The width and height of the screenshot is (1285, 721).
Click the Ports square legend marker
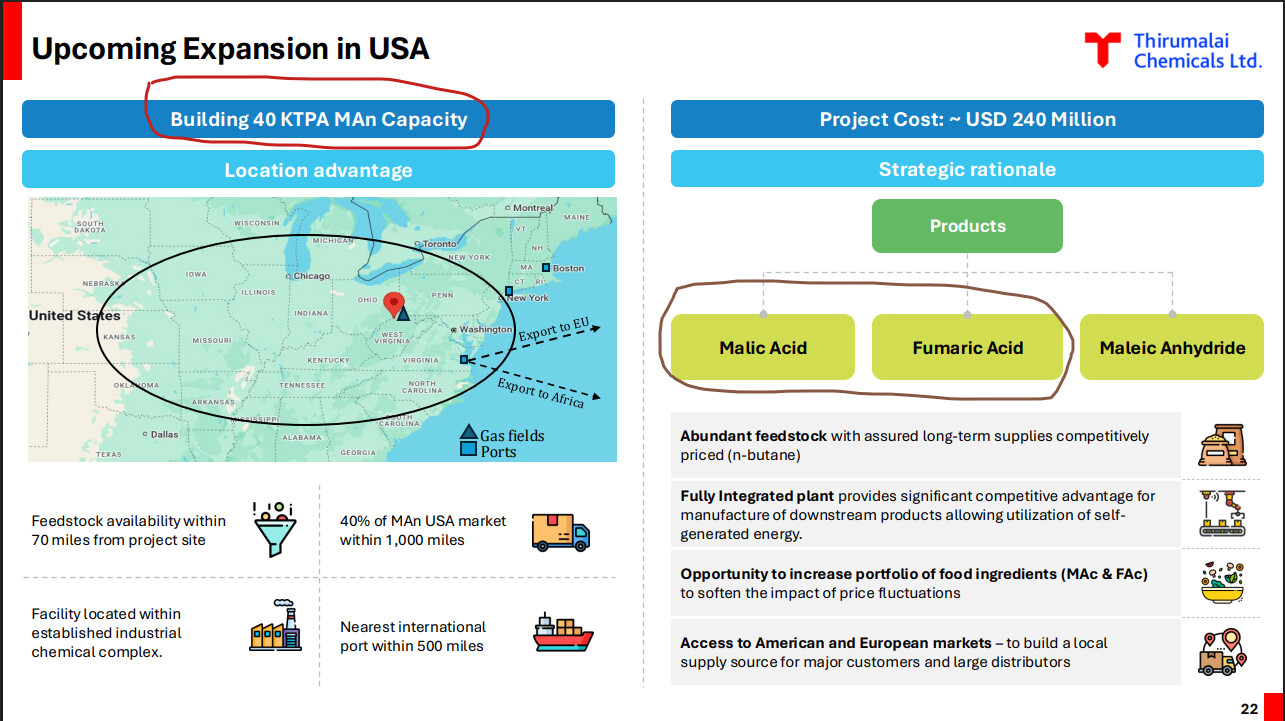[x=468, y=450]
